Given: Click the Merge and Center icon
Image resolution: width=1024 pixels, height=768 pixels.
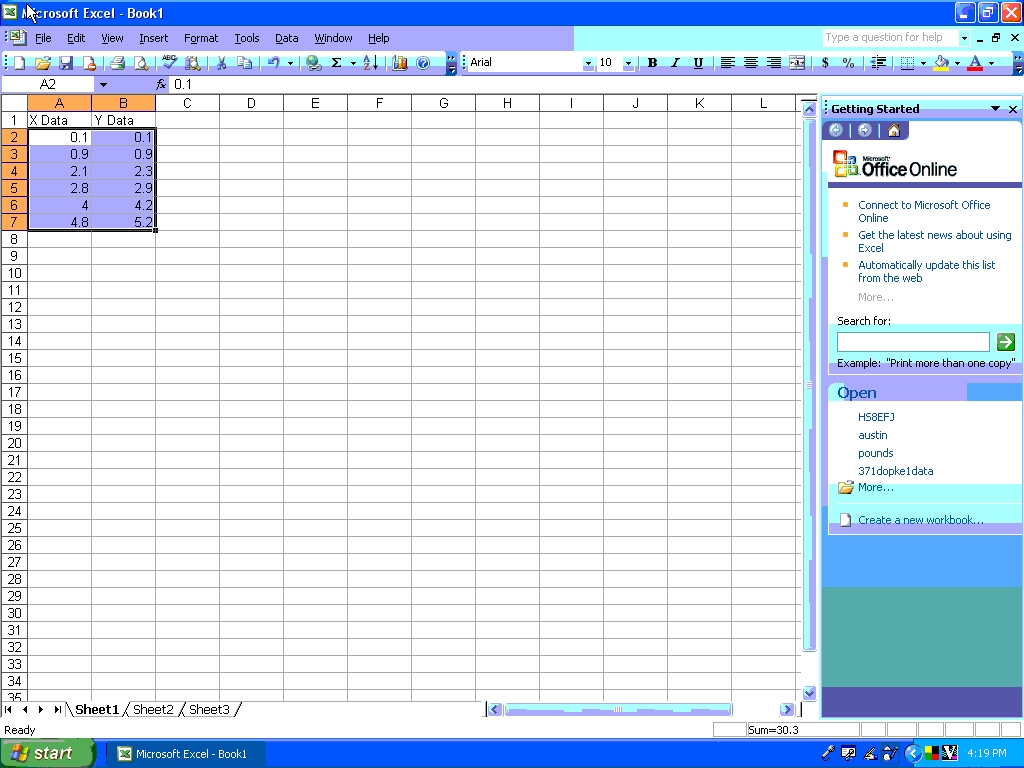Looking at the screenshot, I should click(x=797, y=62).
